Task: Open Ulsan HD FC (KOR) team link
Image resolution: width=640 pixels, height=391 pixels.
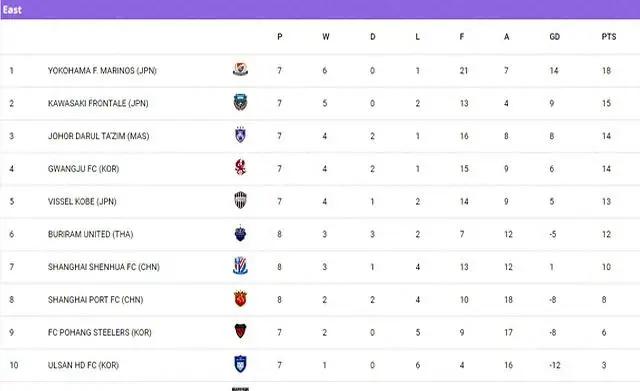Action: point(83,365)
